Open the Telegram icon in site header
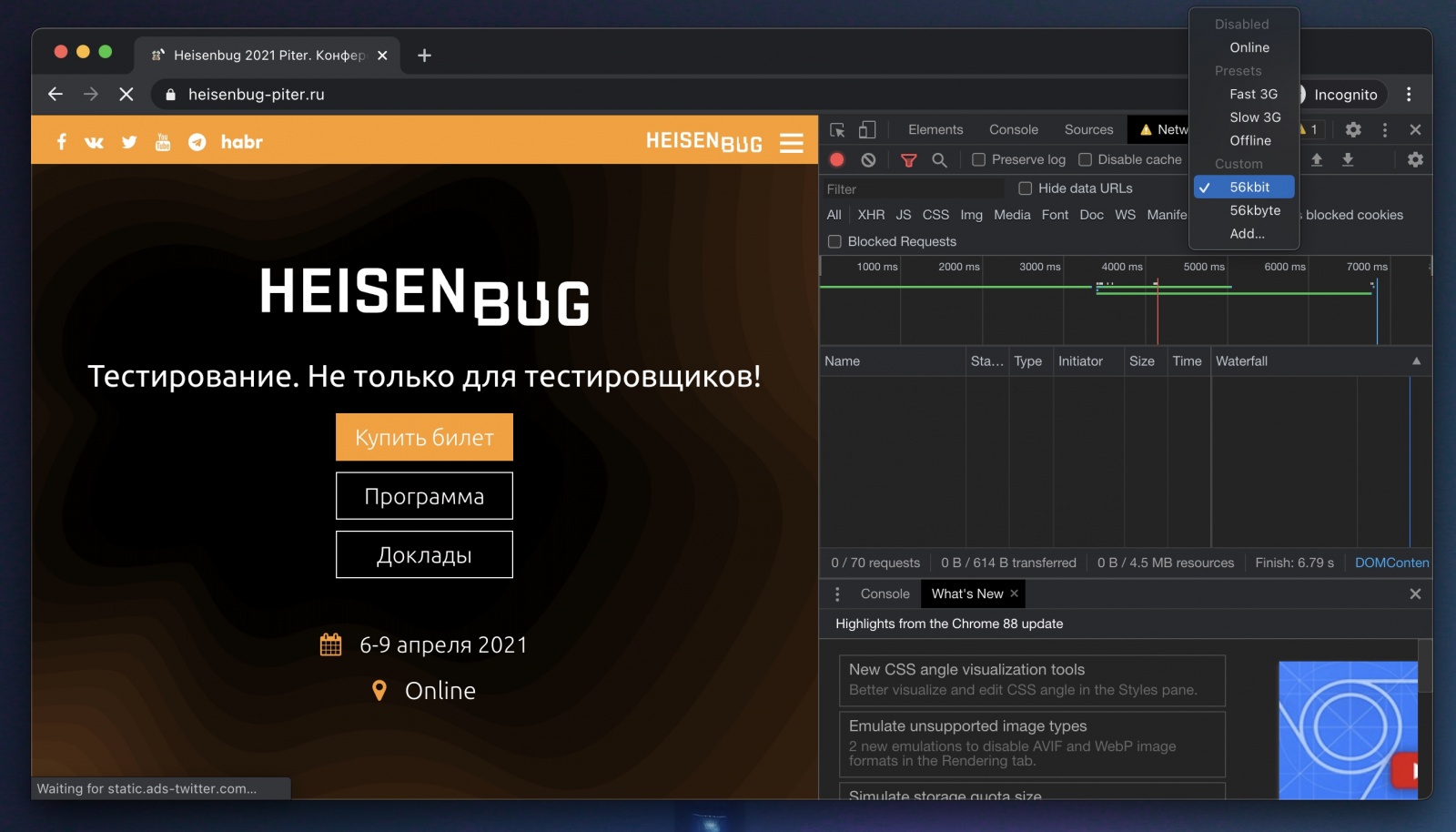The width and height of the screenshot is (1456, 832). point(197,142)
